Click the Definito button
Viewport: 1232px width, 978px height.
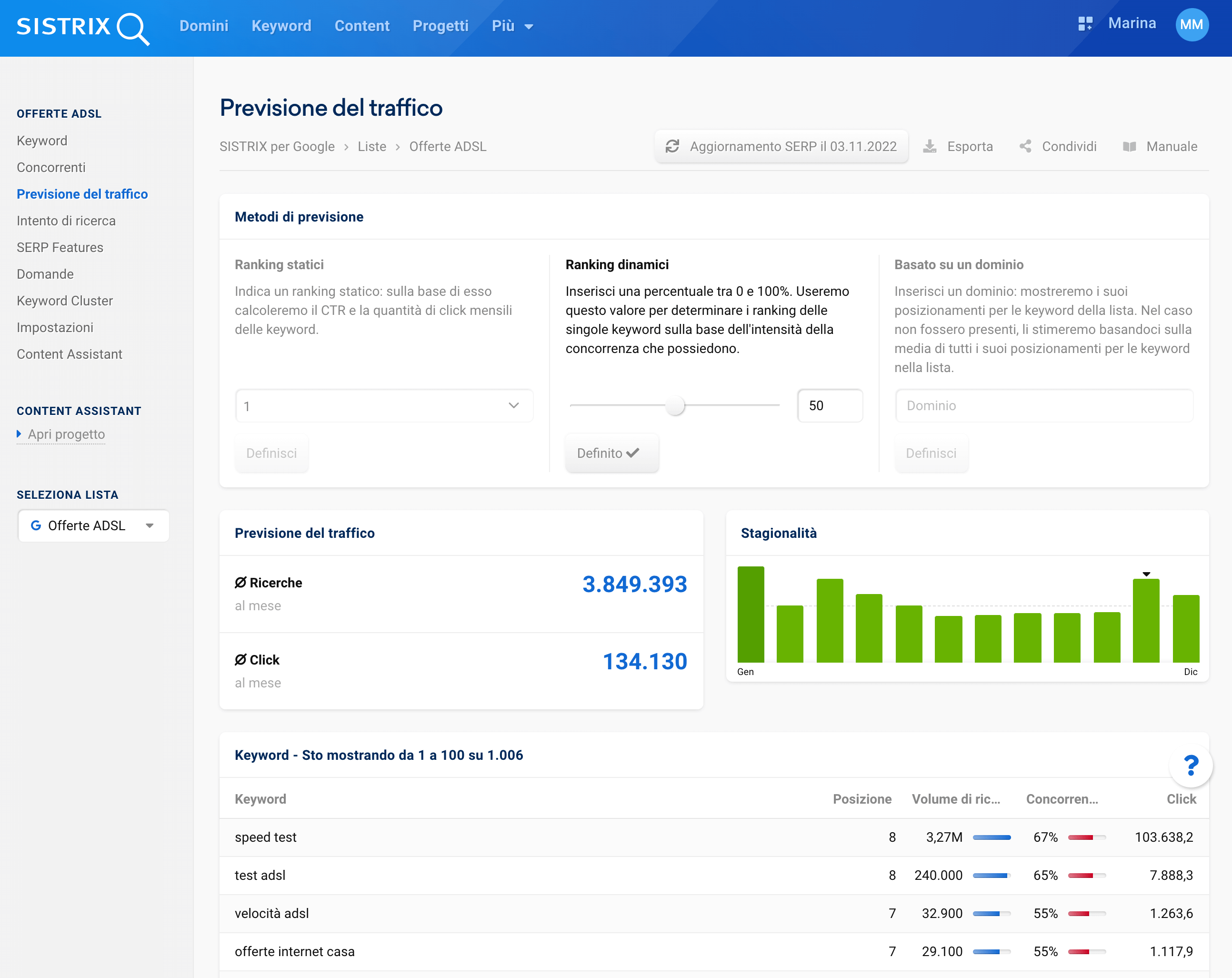pos(611,454)
